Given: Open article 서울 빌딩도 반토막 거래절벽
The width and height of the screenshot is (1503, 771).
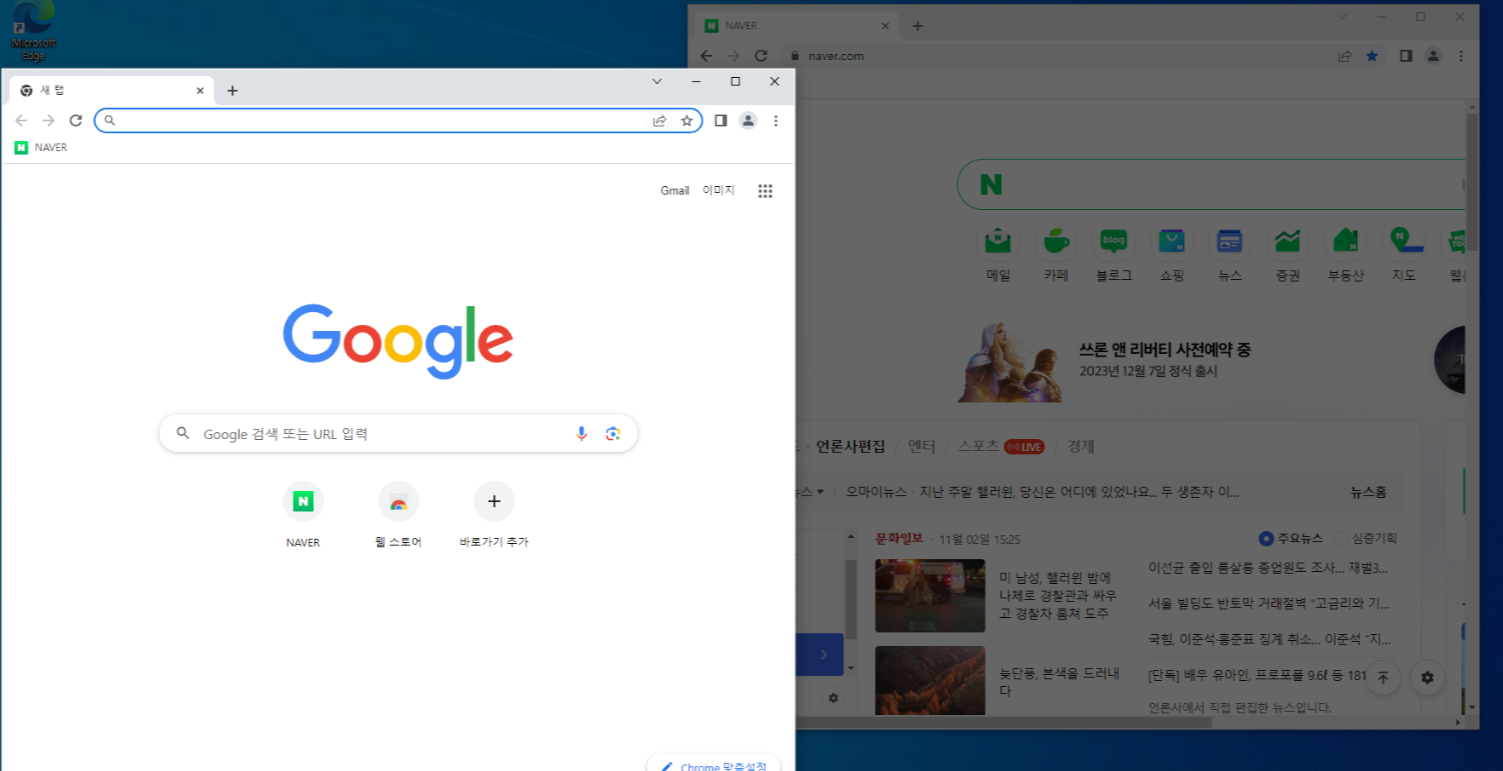Looking at the screenshot, I should (1269, 603).
